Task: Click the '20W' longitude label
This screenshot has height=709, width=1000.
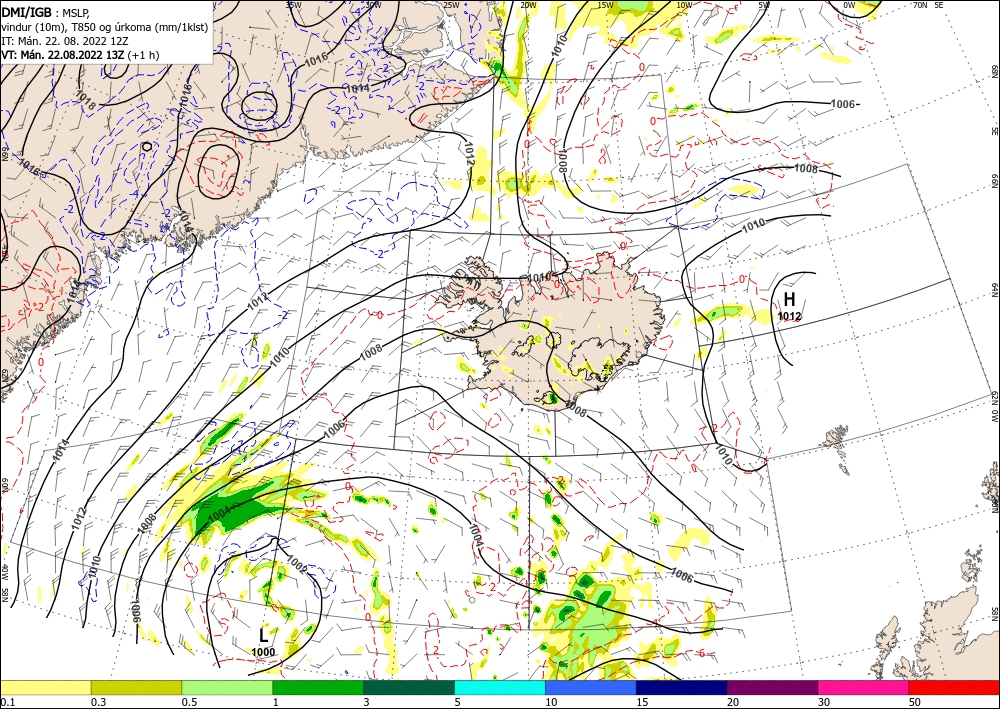Action: 527,4
